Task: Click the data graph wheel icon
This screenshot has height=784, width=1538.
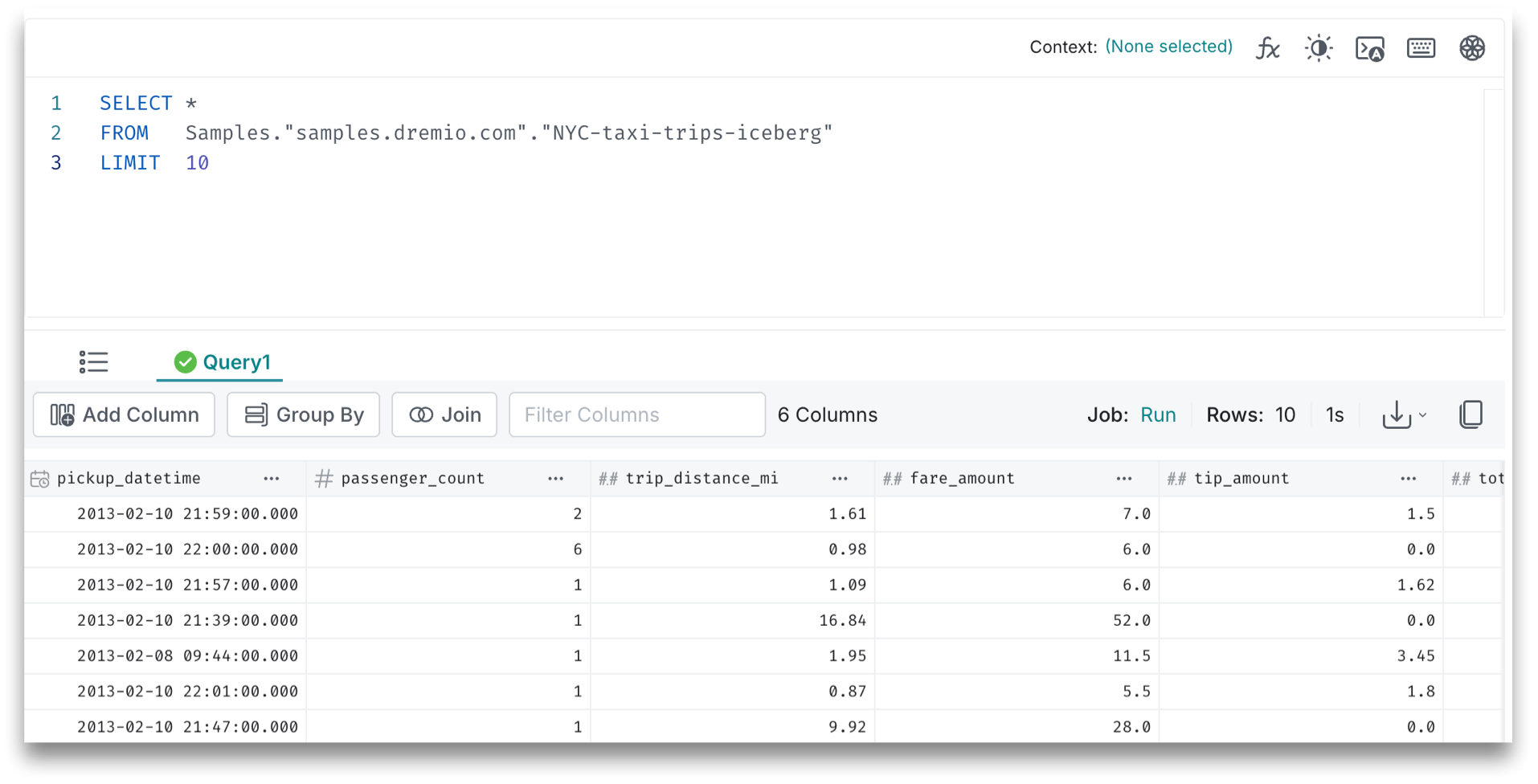Action: (x=1472, y=48)
